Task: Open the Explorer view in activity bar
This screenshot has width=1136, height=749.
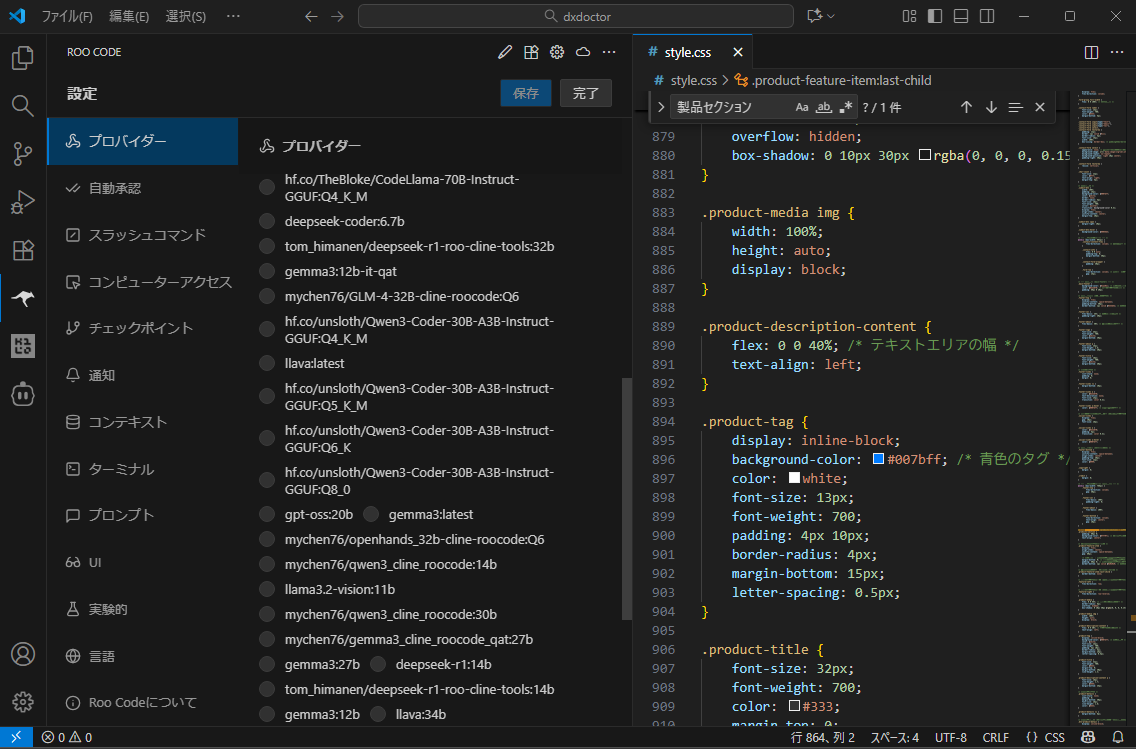Action: coord(23,58)
